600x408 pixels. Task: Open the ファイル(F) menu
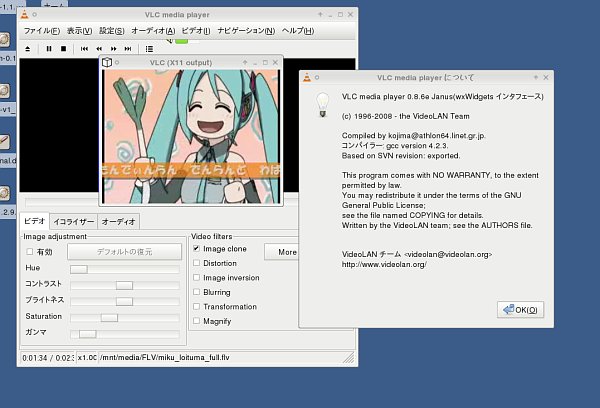(x=42, y=31)
